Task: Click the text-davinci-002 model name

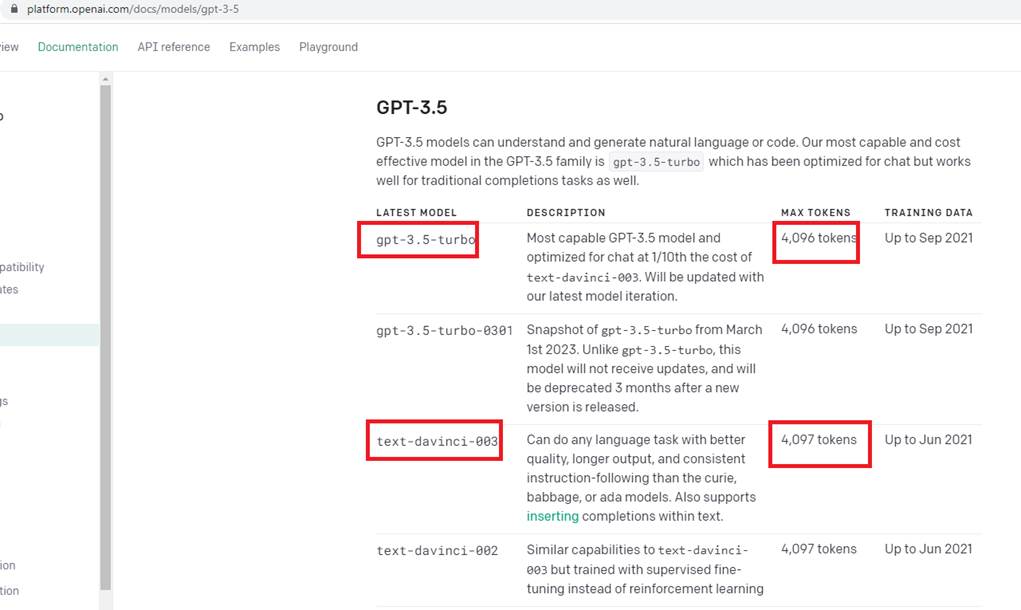Action: 437,550
